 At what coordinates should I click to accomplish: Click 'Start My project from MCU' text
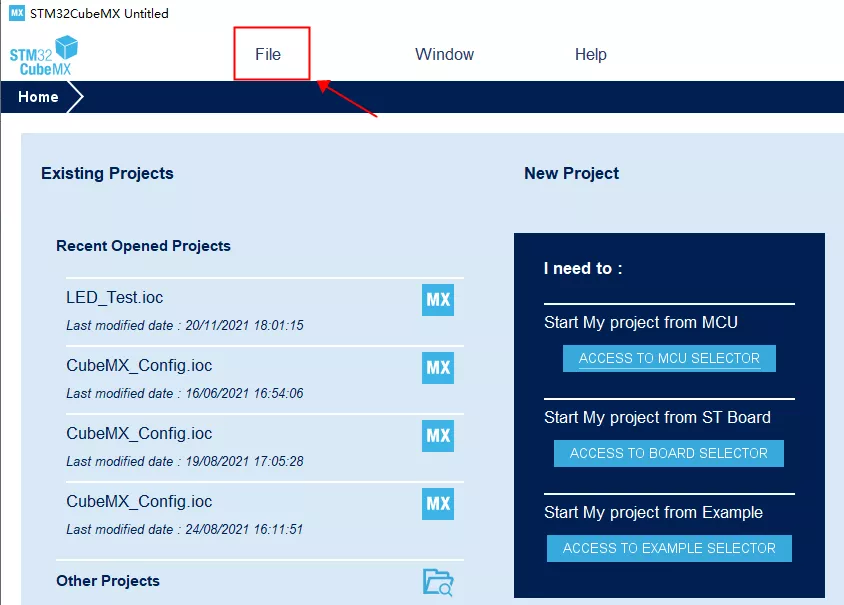641,322
